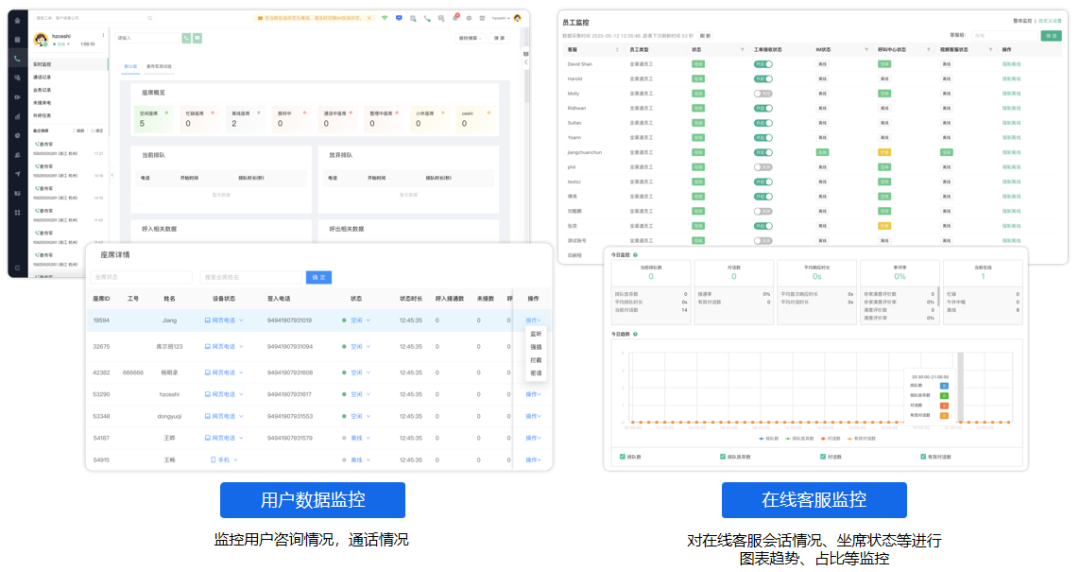Choose 密语 from the 操作 menu
The width and height of the screenshot is (1080, 572).
pos(536,373)
